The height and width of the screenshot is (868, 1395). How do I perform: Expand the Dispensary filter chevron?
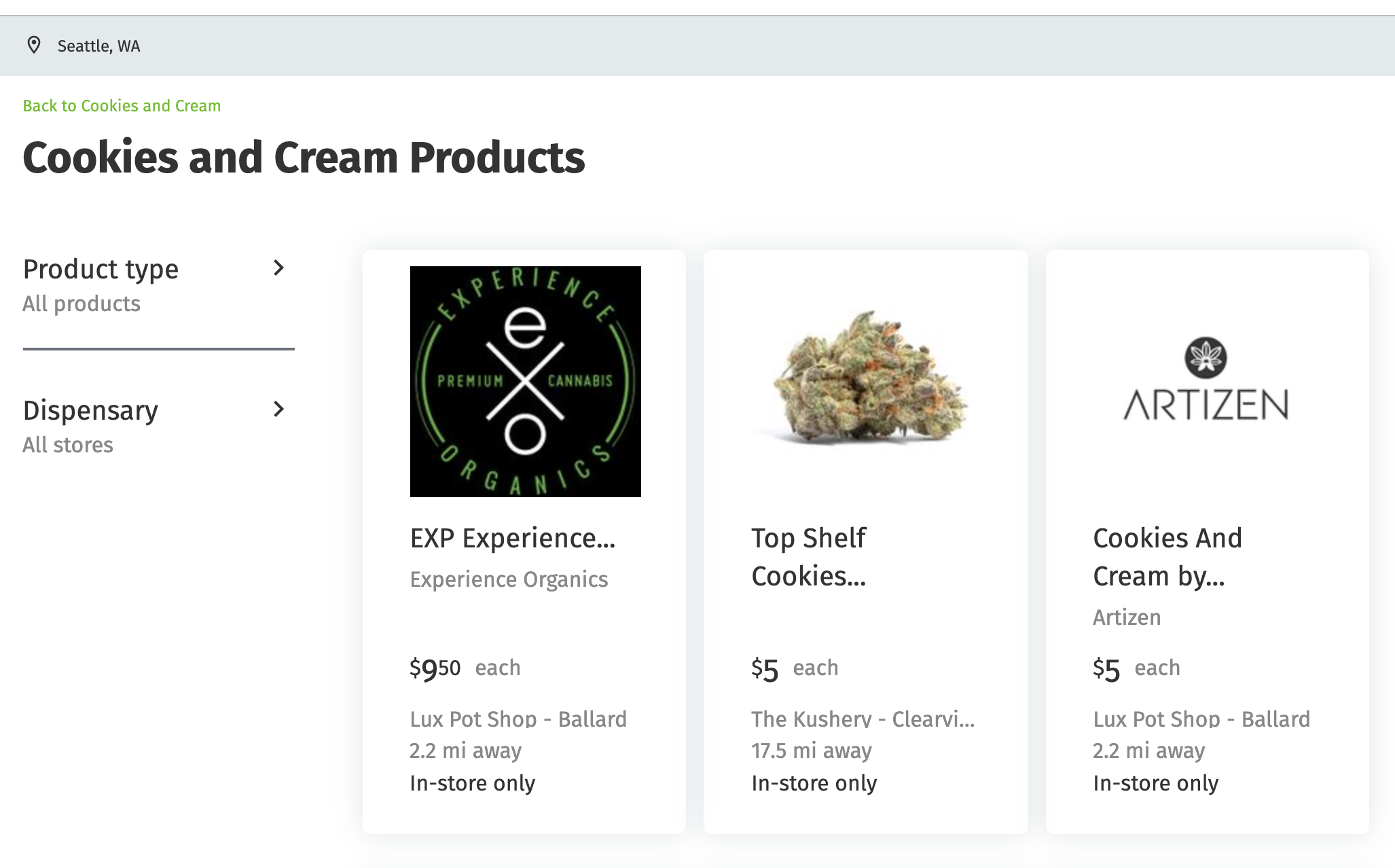click(278, 410)
